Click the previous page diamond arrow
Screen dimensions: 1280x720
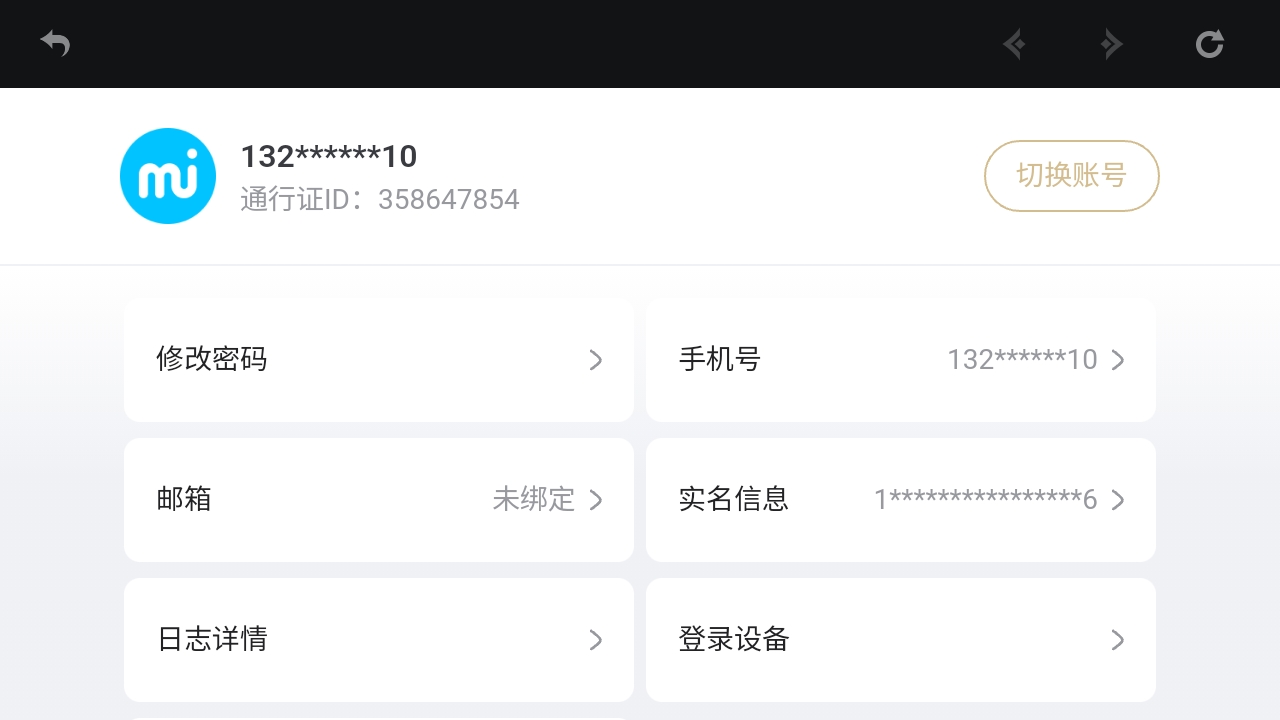click(1014, 44)
